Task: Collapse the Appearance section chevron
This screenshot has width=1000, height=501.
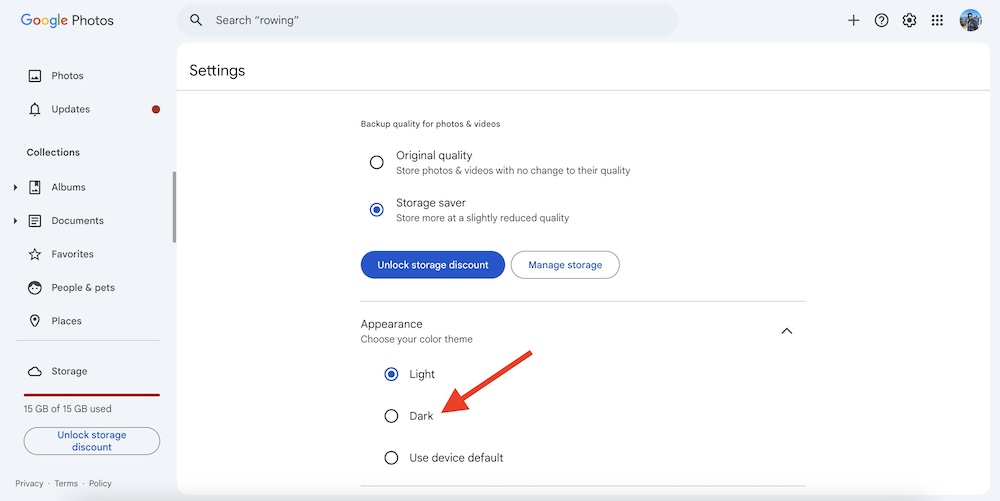Action: pos(786,331)
